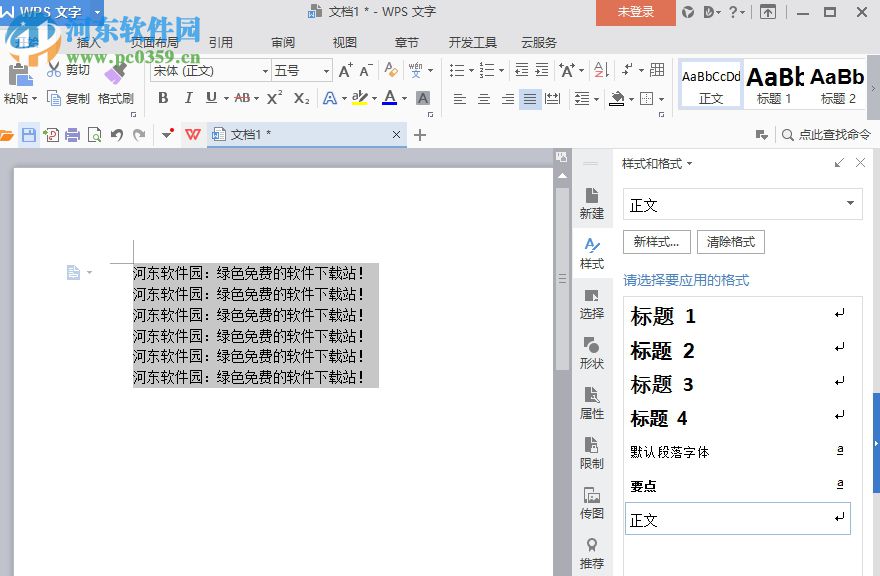Expand the 样式和格式 panel title dropdown
Screen dimensions: 880x576
689,164
